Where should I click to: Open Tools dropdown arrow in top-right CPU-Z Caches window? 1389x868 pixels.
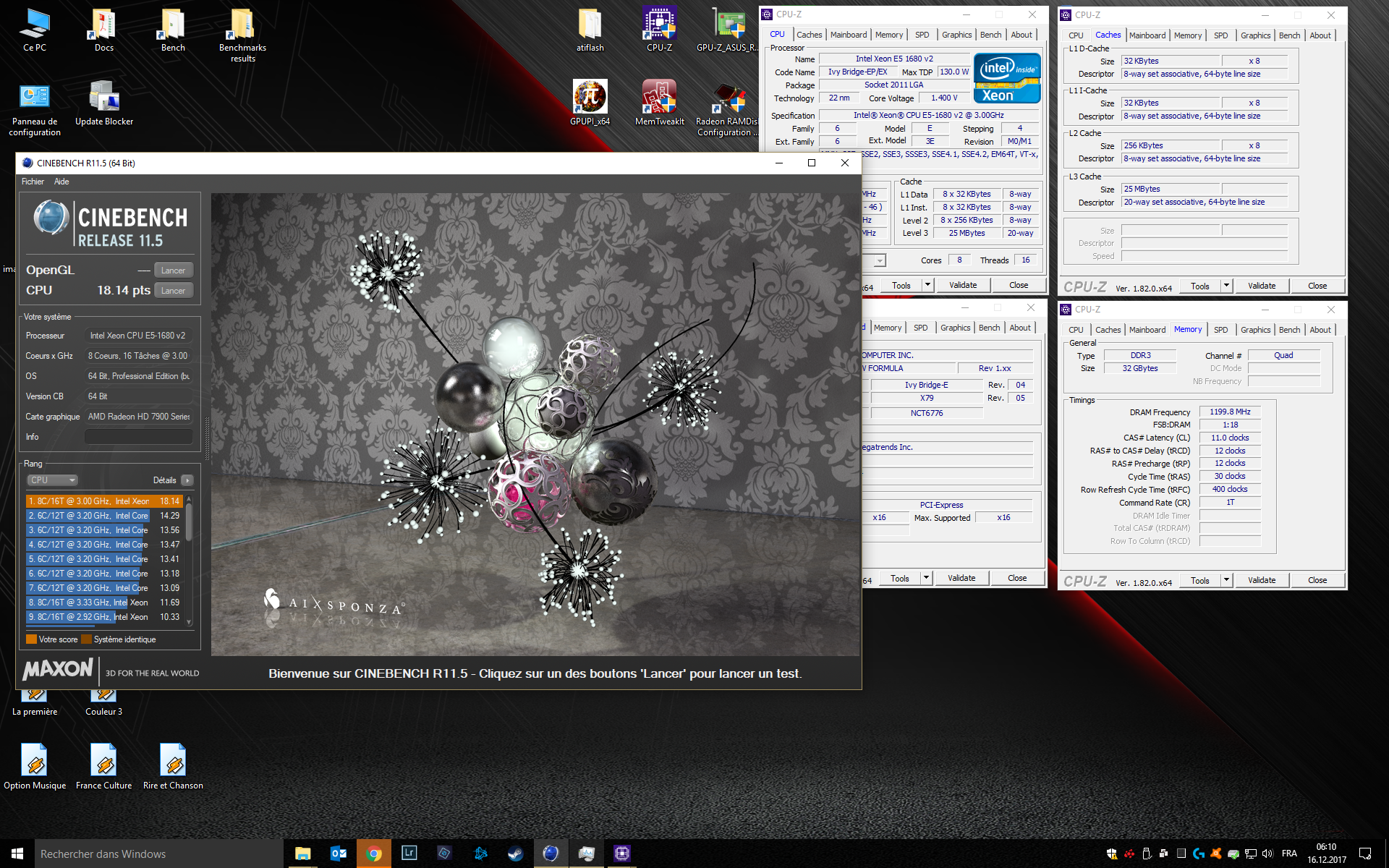coord(1226,286)
